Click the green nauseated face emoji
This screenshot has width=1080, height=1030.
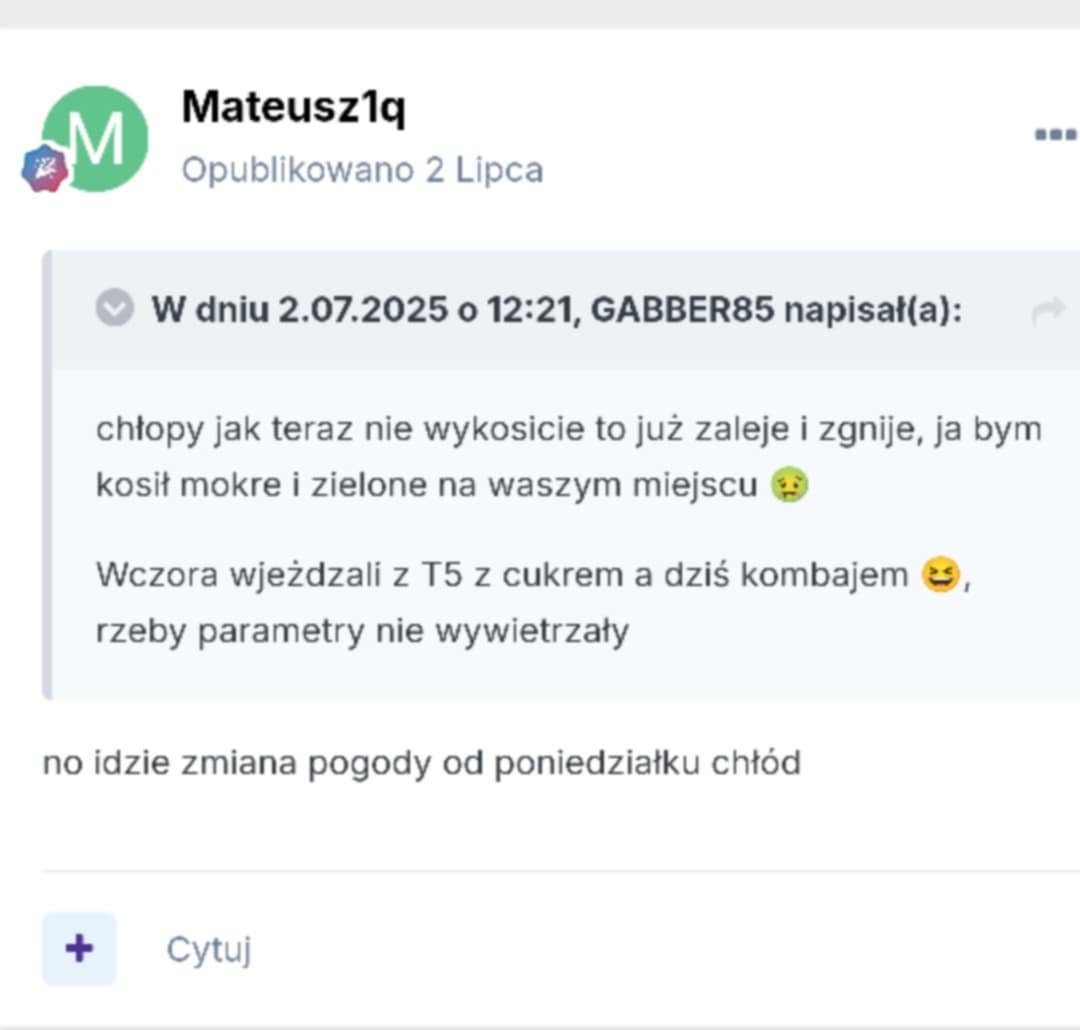[790, 486]
